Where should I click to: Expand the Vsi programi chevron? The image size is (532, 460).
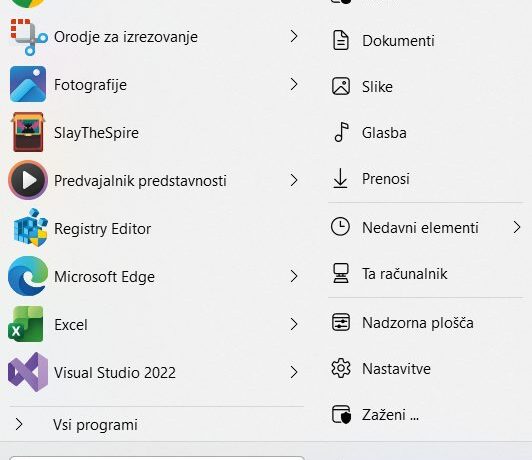tap(19, 424)
